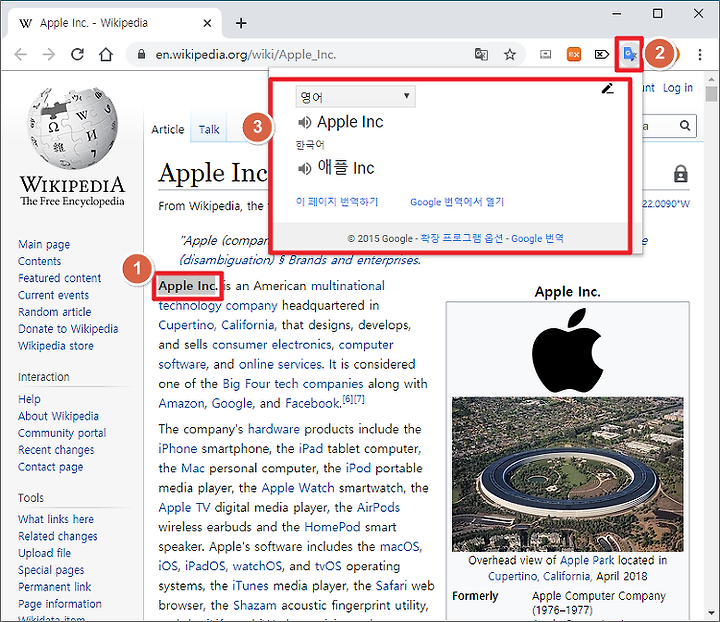Close the Apple Inc. Wikipedia tab
The width and height of the screenshot is (720, 622).
(x=208, y=23)
